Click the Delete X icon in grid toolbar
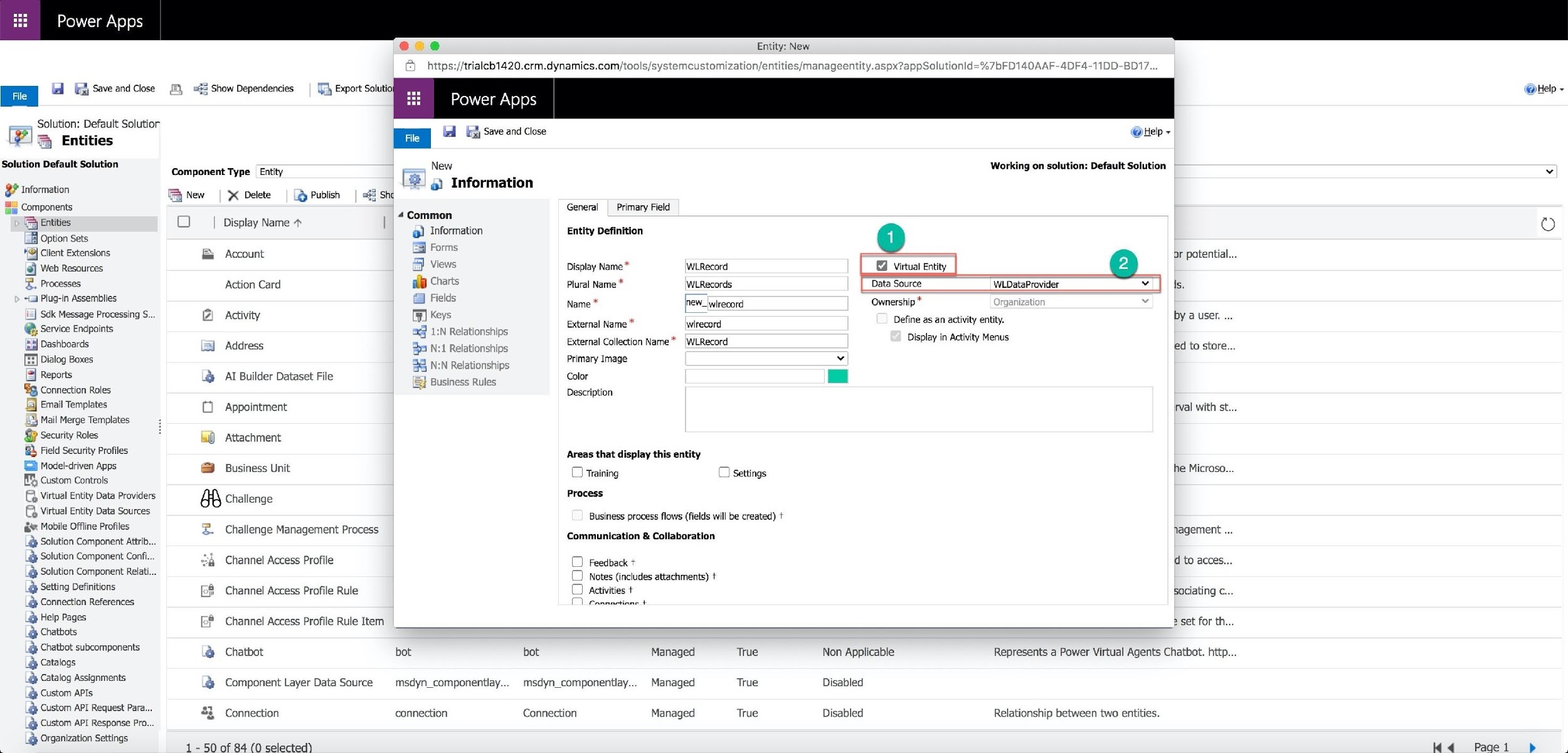The width and height of the screenshot is (1568, 753). click(233, 195)
